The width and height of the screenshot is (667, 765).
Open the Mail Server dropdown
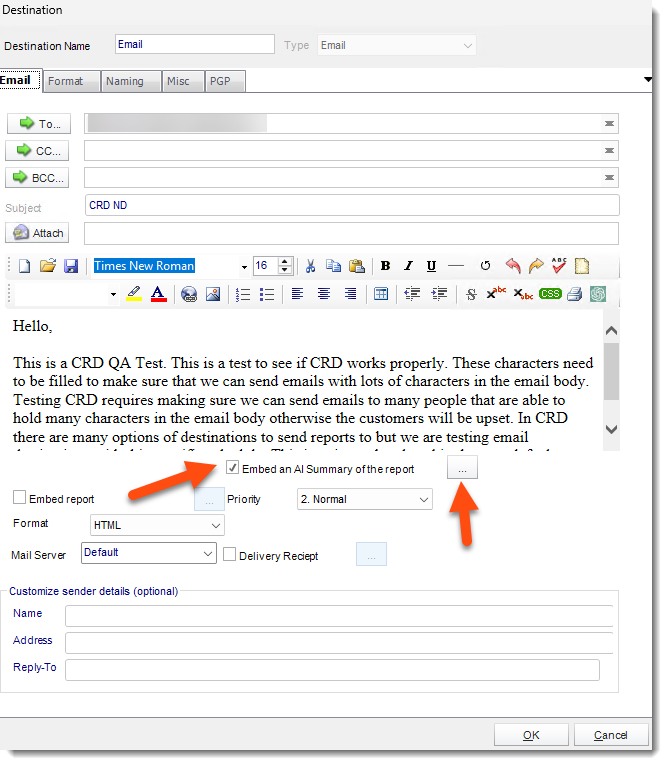coord(149,553)
